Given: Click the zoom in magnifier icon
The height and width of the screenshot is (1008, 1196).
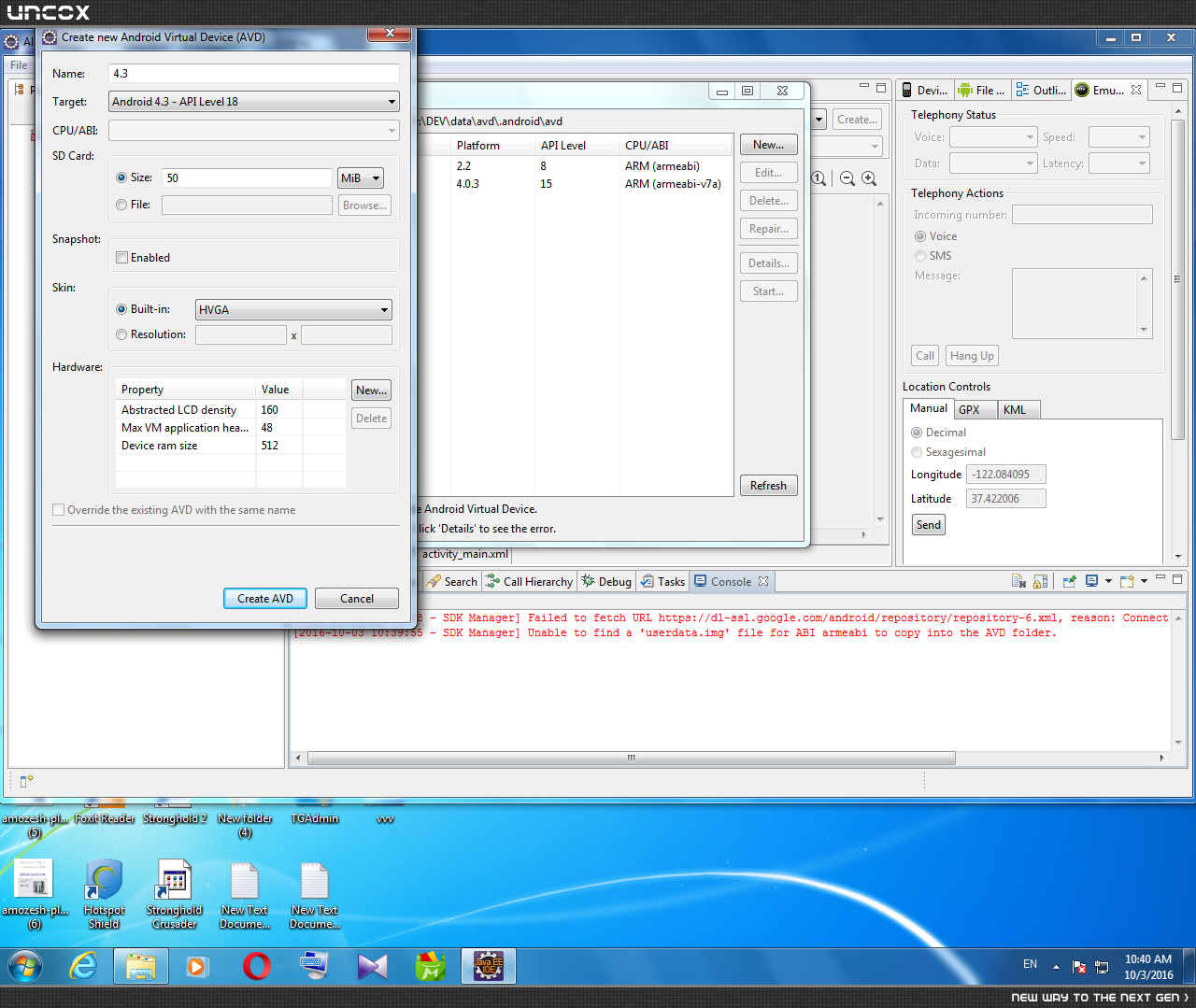Looking at the screenshot, I should click(x=869, y=178).
